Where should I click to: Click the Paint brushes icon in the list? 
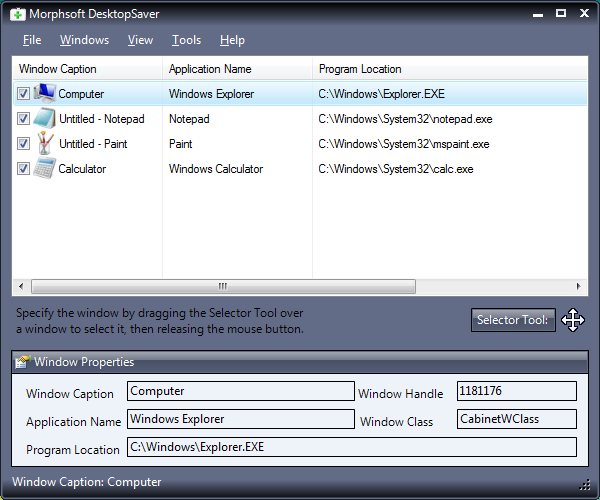tap(45, 143)
